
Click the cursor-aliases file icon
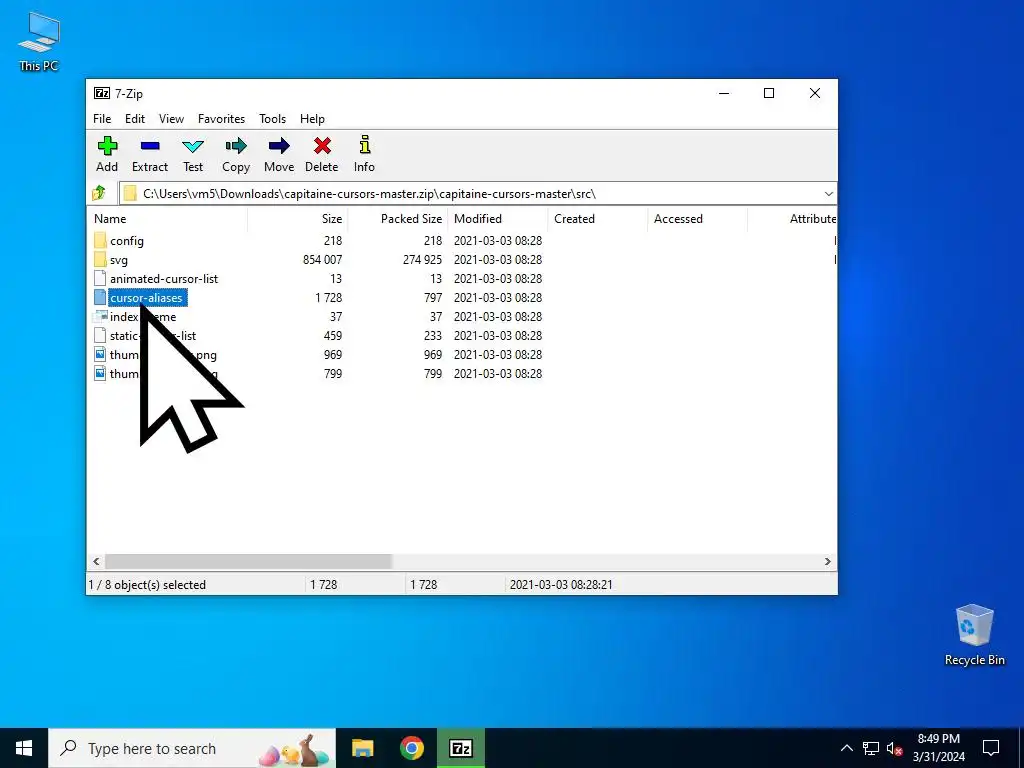tap(100, 297)
